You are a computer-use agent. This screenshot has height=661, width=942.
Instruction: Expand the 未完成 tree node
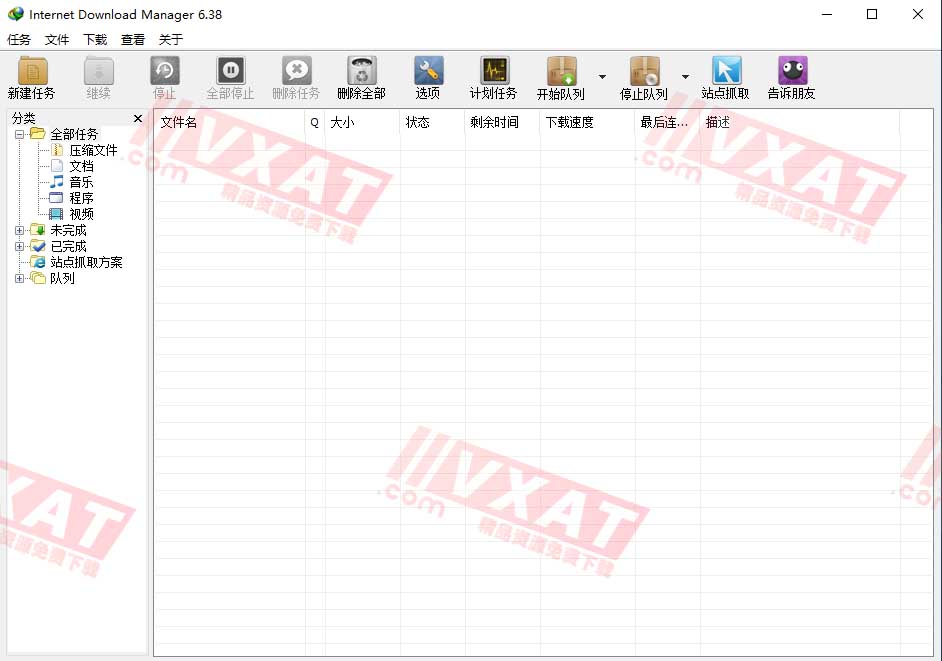(20, 229)
